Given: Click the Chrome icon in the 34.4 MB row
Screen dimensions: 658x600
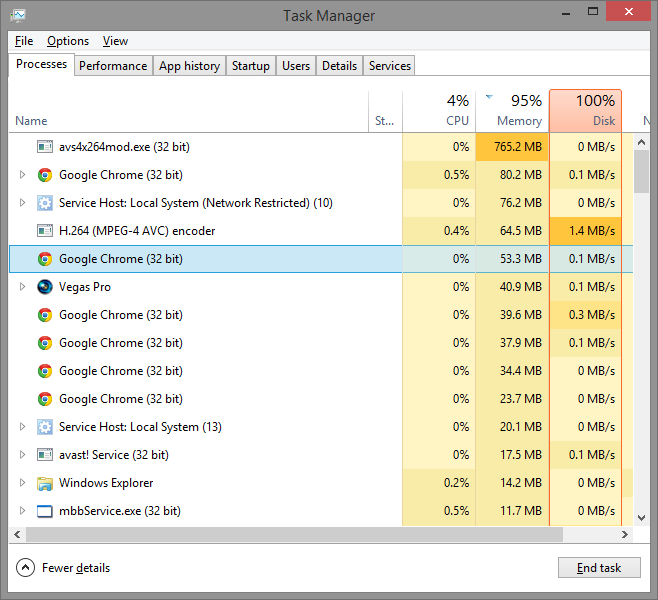Looking at the screenshot, I should click(x=44, y=371).
